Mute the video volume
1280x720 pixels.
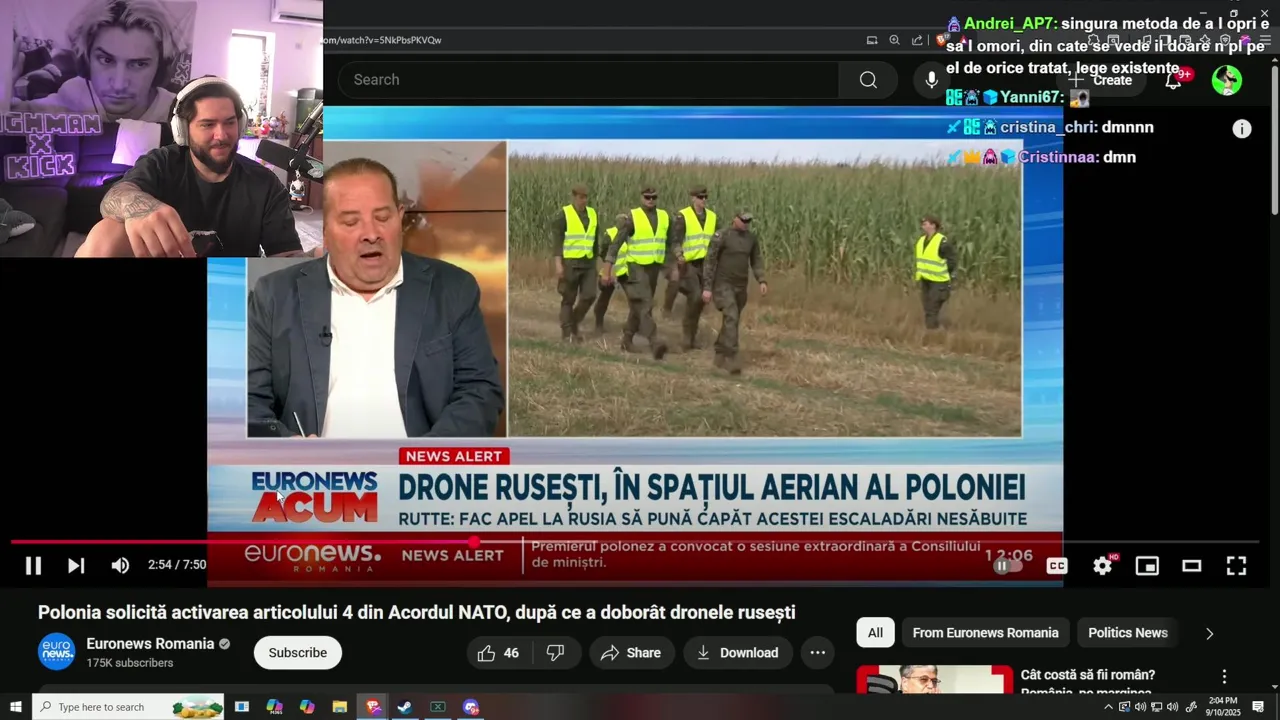[x=120, y=566]
